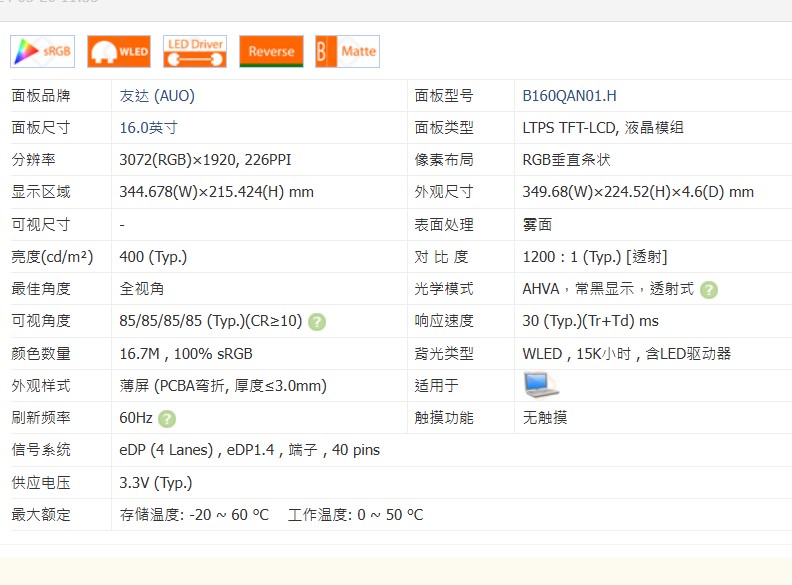The width and height of the screenshot is (792, 585).
Task: Click the 可视尺寸 row label
Action: point(41,225)
